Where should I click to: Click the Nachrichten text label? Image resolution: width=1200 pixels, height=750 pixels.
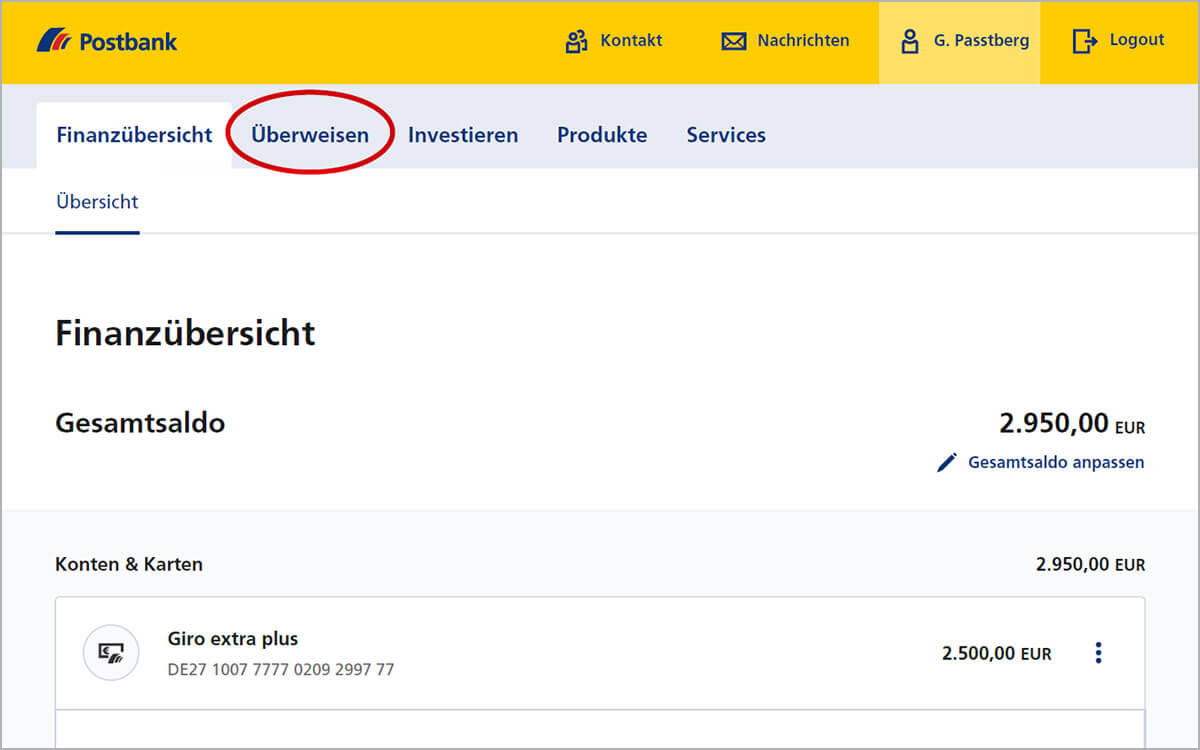click(x=805, y=41)
